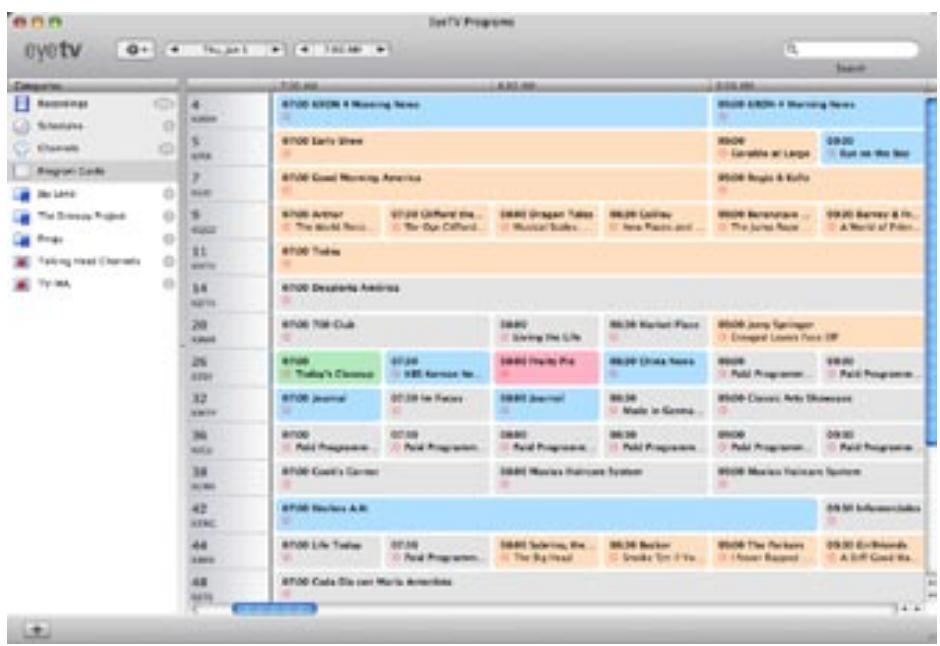The height and width of the screenshot is (646, 940).
Task: Select channel 4 row header
Action: pyautogui.click(x=228, y=111)
